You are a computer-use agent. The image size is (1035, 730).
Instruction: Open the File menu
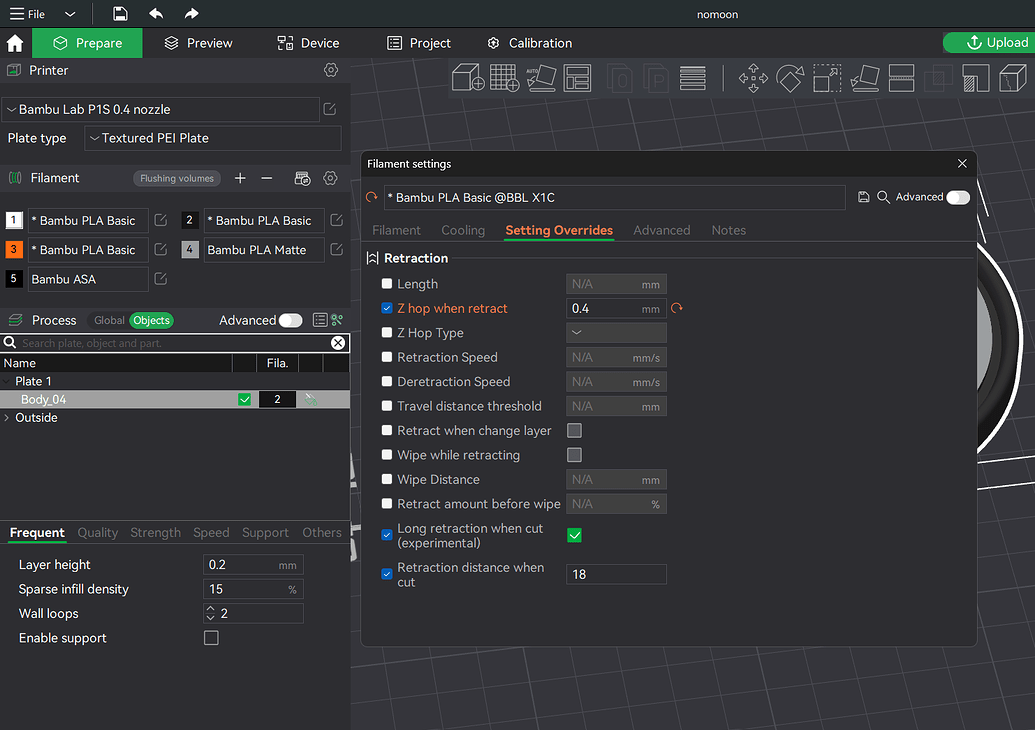(x=28, y=14)
